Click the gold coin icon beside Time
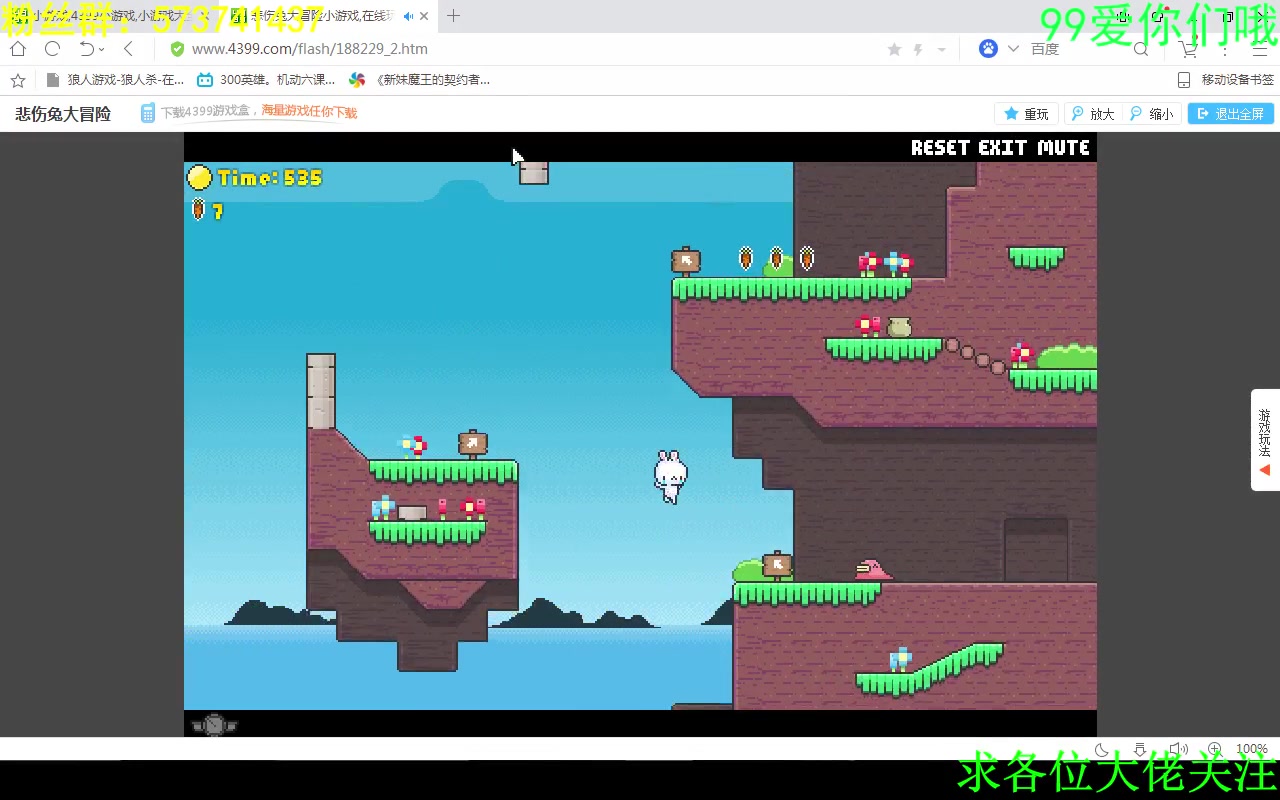The image size is (1280, 800). (x=200, y=178)
